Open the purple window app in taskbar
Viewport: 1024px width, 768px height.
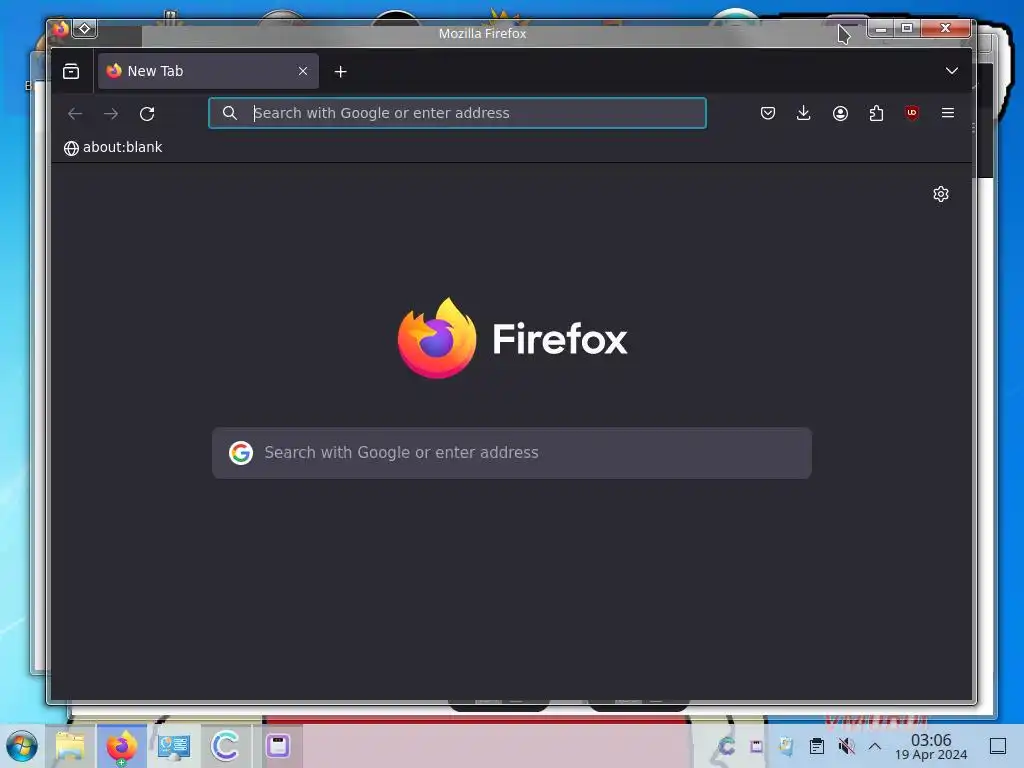(x=278, y=746)
